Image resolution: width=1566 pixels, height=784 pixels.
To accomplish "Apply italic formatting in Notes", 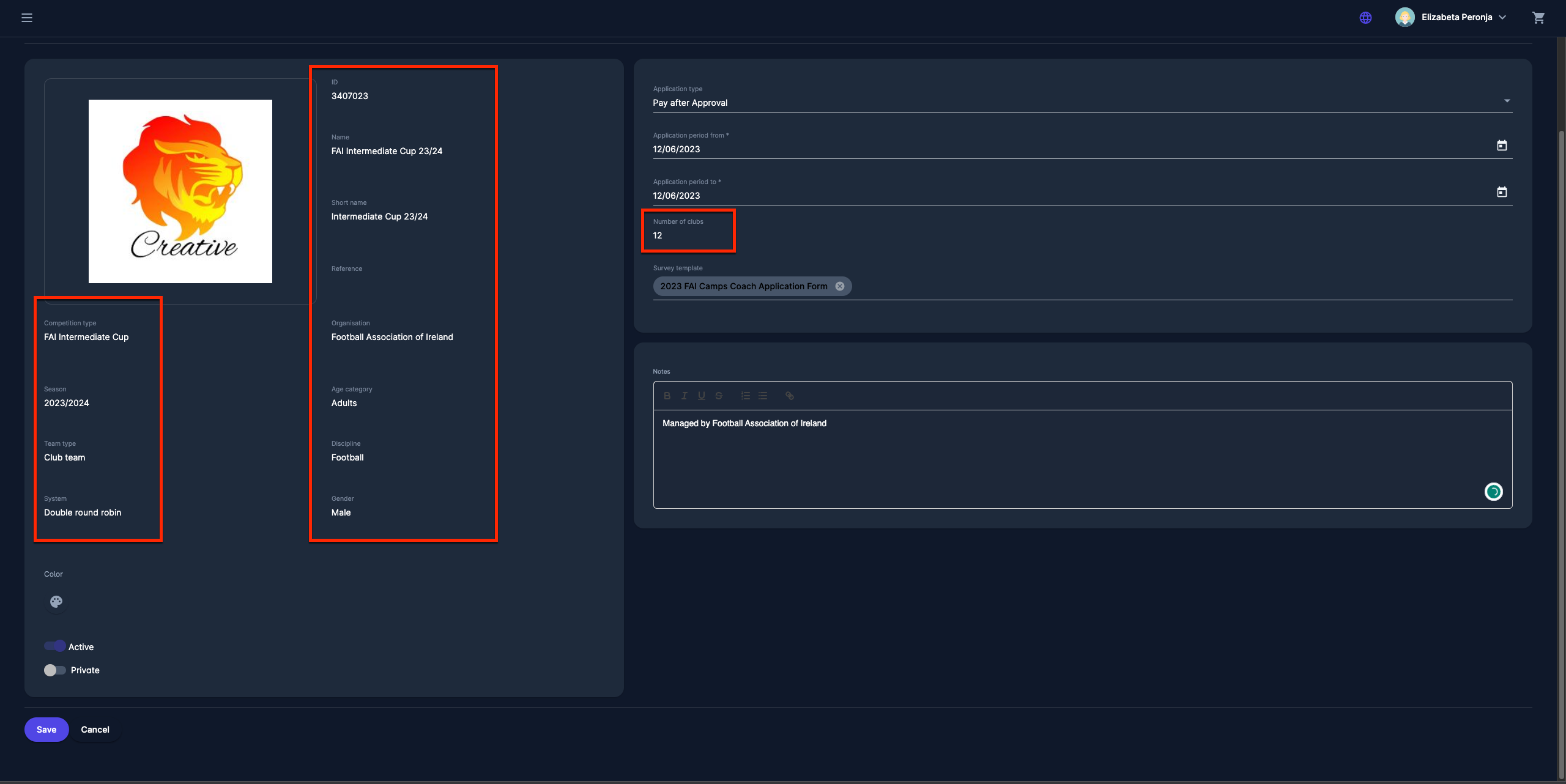I will (684, 396).
